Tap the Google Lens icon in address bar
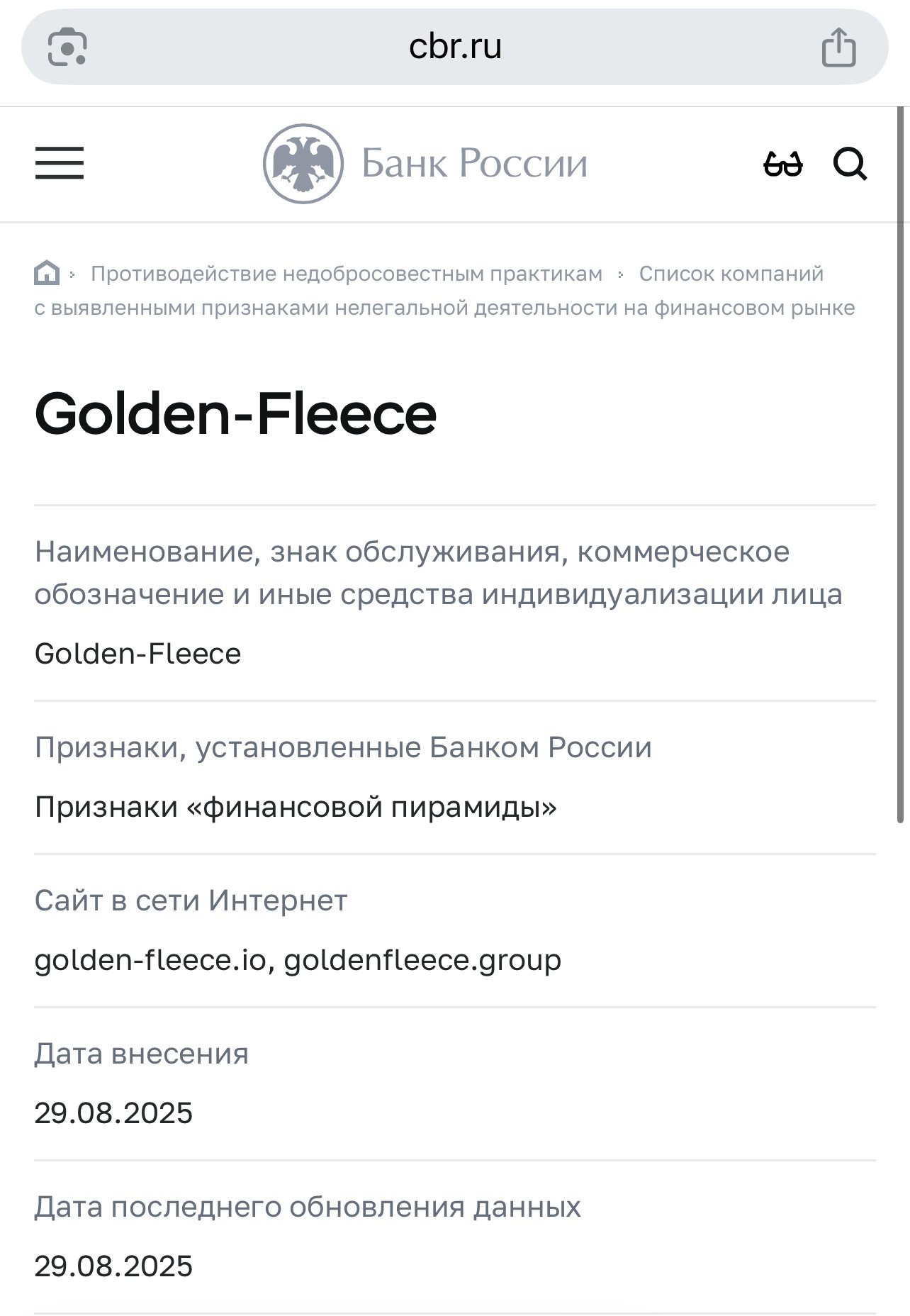The width and height of the screenshot is (910, 1316). [x=67, y=47]
